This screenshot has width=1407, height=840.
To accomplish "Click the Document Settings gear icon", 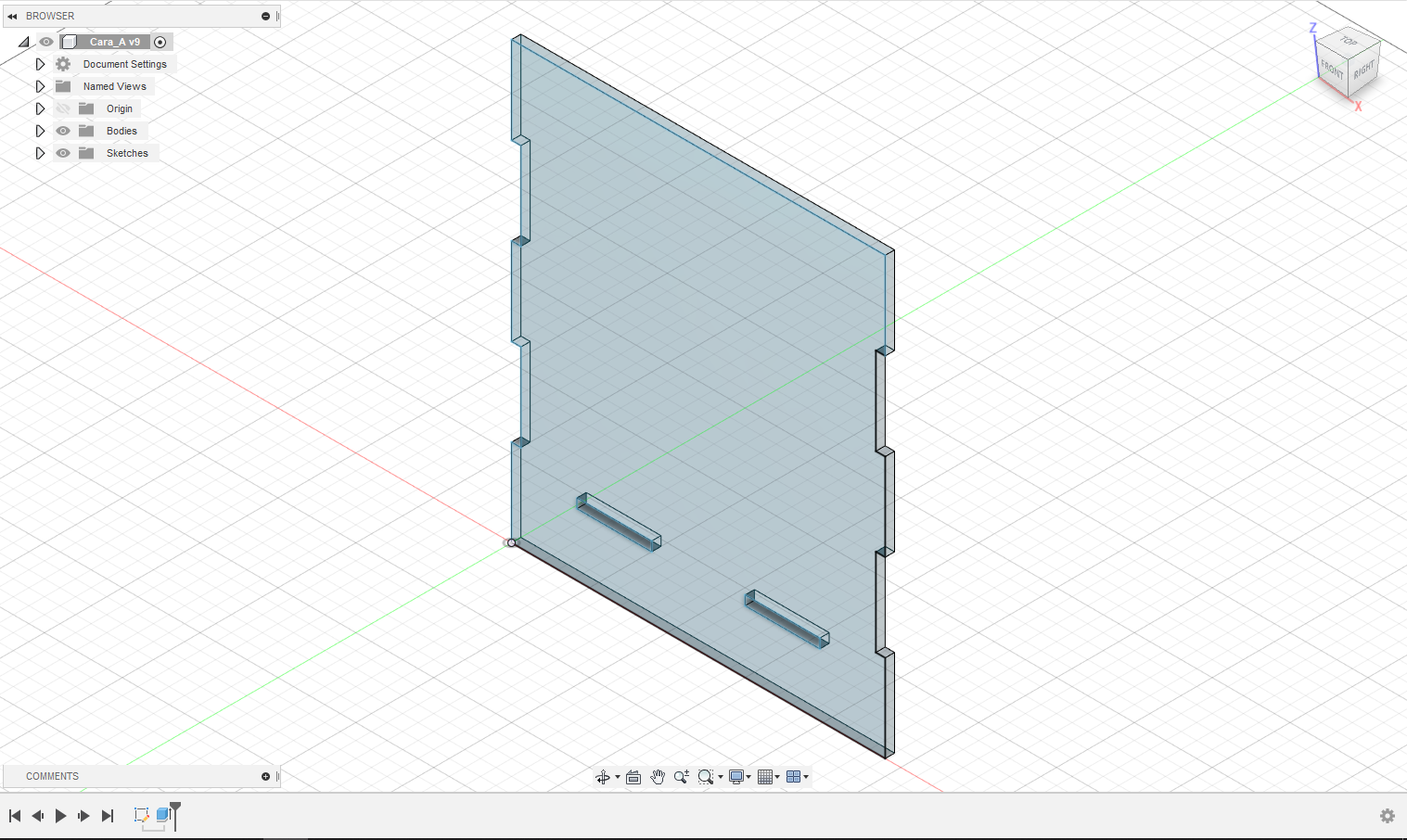I will coord(63,64).
